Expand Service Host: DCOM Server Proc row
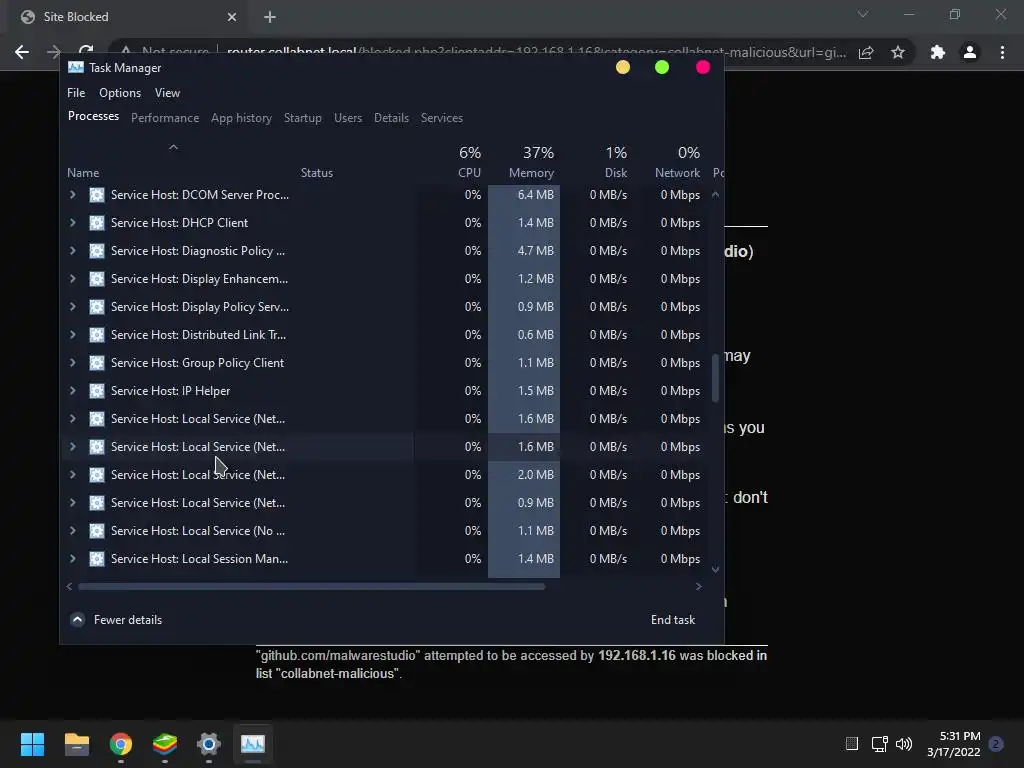 72,195
